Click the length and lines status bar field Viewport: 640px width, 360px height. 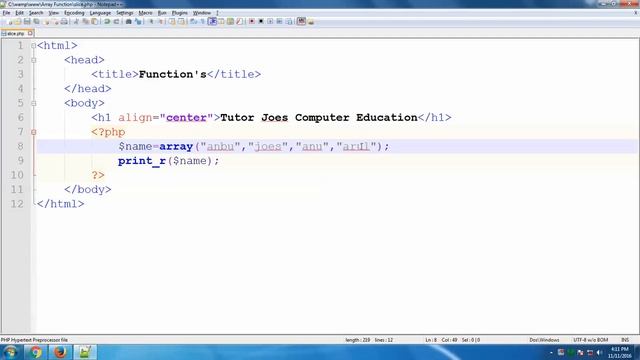tap(369, 340)
